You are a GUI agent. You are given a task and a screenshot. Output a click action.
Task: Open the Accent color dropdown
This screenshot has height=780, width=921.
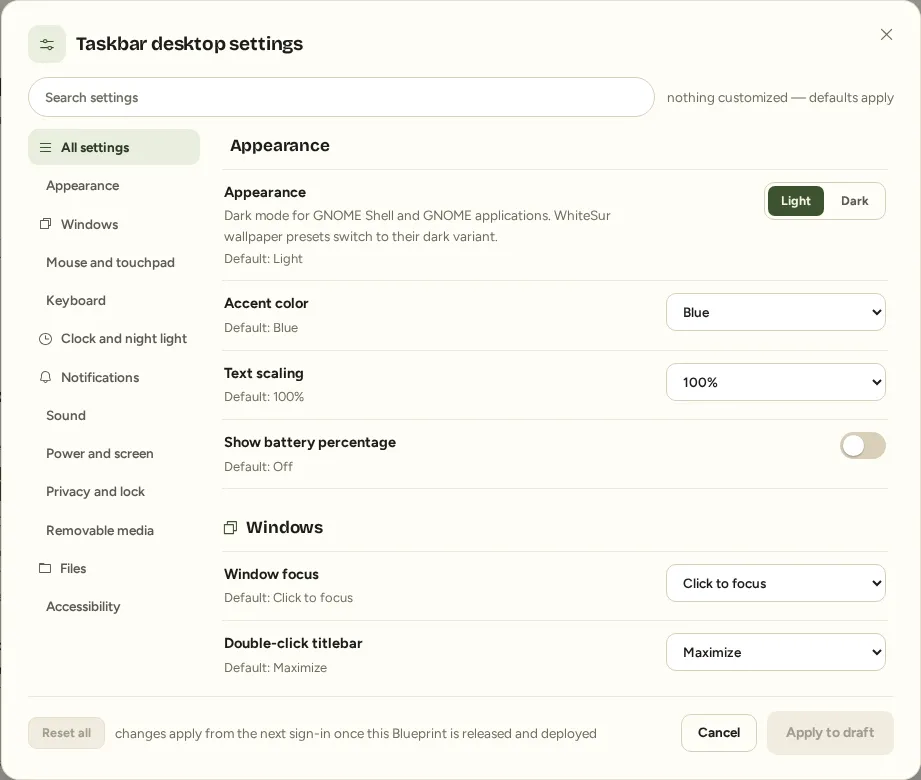tap(775, 312)
